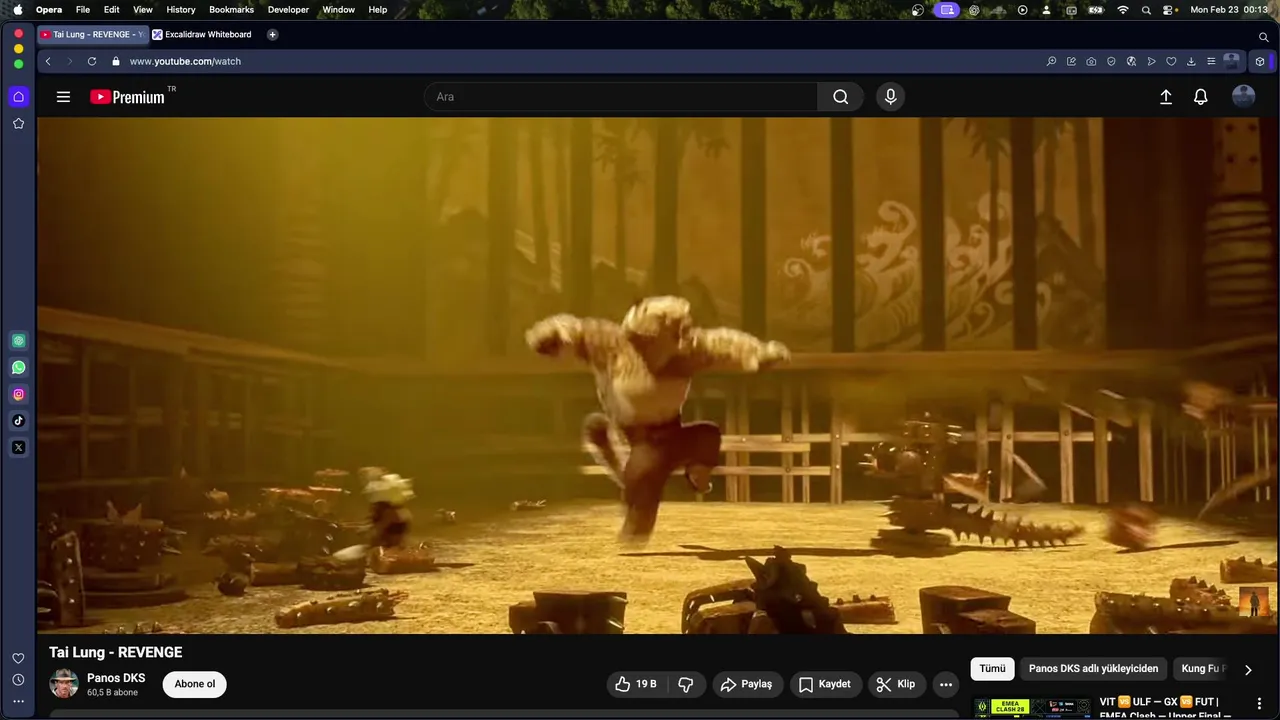Save the video with Kaydet
Screen dimensions: 1280x720
coord(825,684)
